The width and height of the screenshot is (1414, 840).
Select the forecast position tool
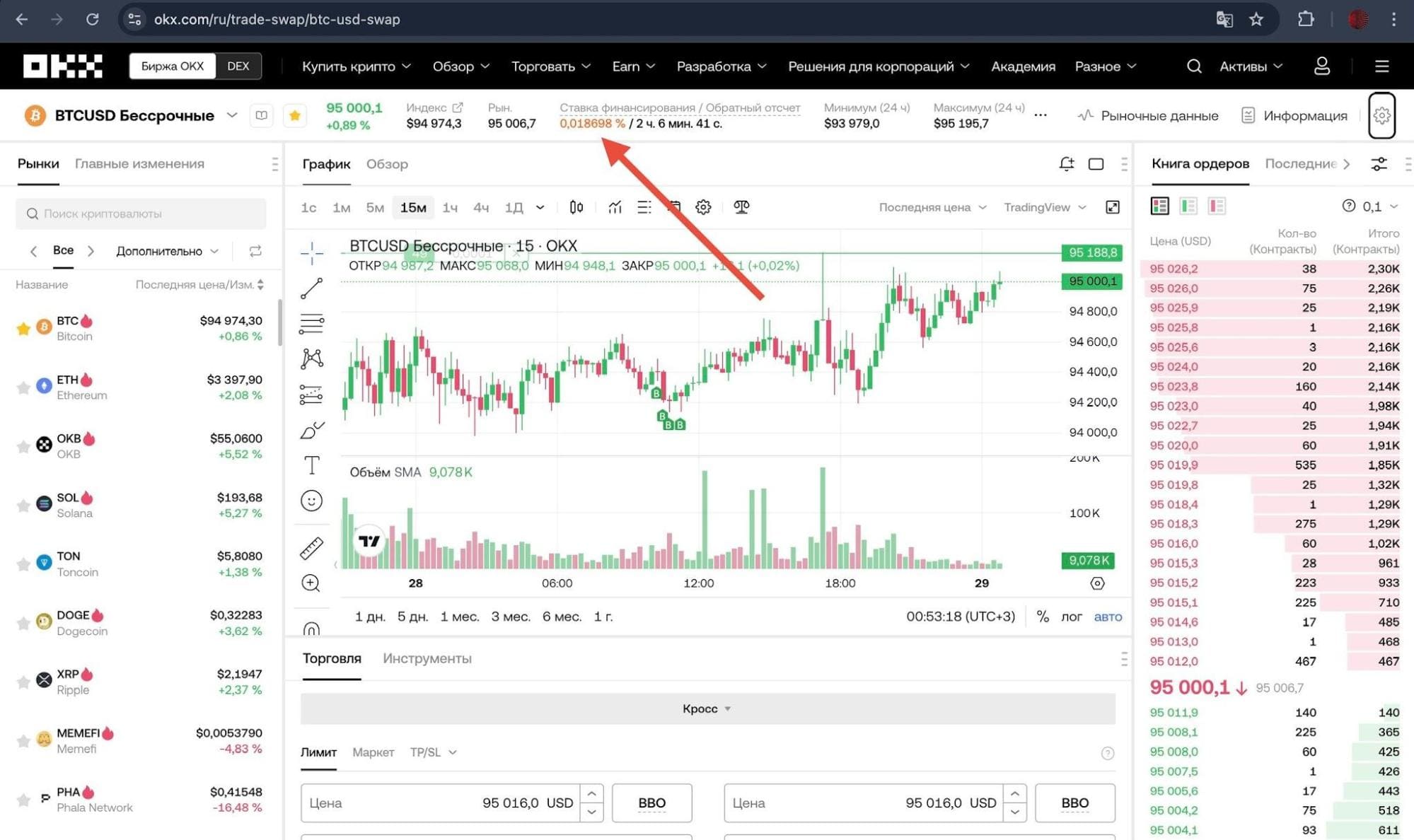311,394
